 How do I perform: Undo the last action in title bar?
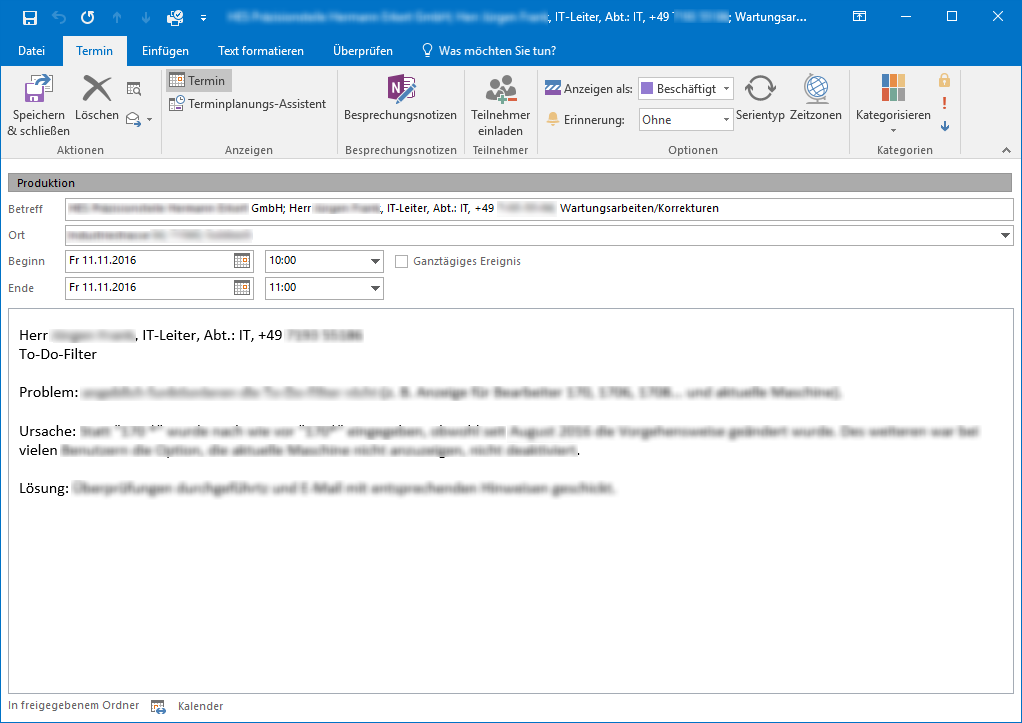pyautogui.click(x=59, y=18)
